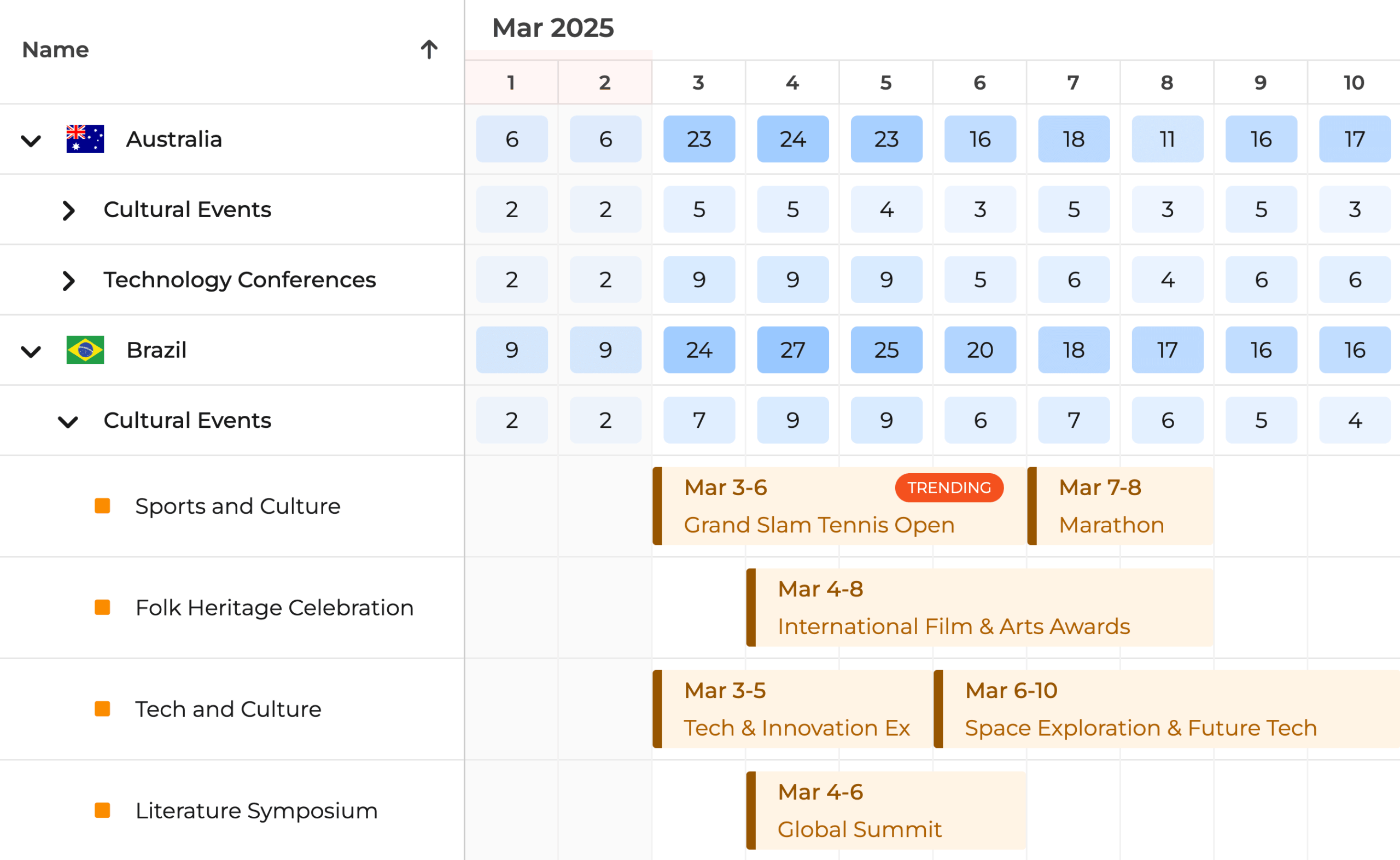Click orange square beside Sports and Culture

(102, 505)
